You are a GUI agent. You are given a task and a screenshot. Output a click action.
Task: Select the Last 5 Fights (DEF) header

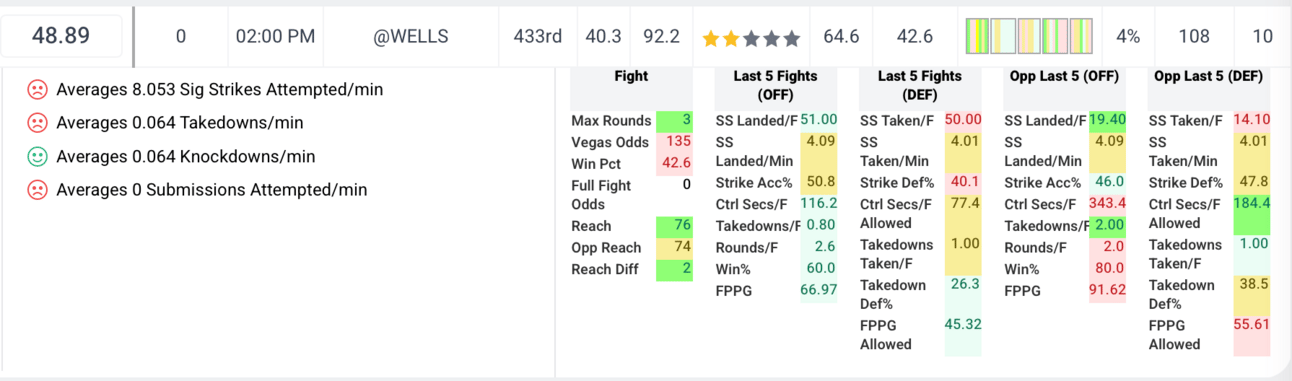tap(920, 85)
